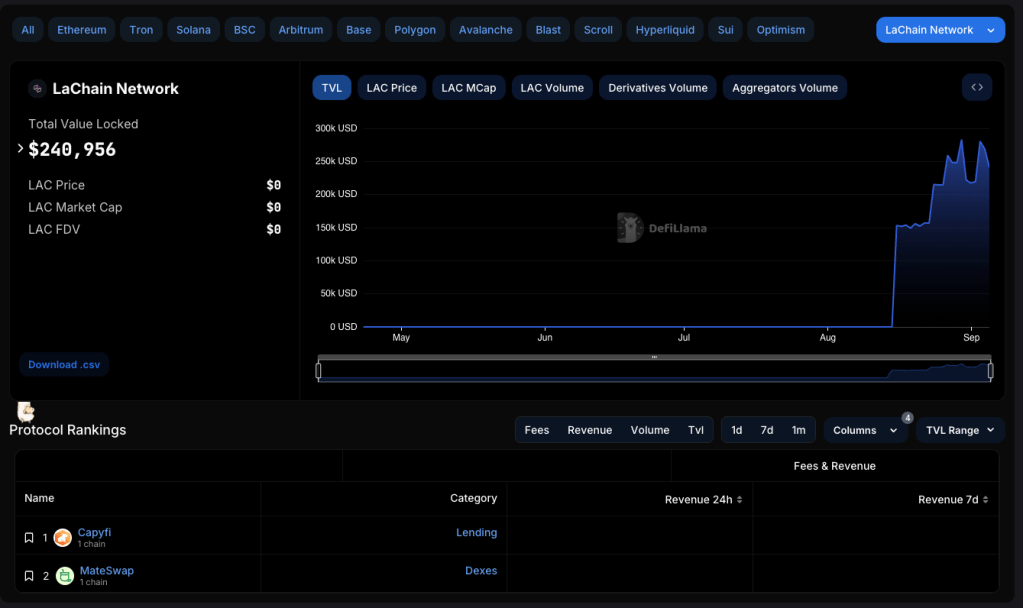This screenshot has height=608, width=1023.
Task: Click the Capyfi protocol logo
Action: point(63,538)
